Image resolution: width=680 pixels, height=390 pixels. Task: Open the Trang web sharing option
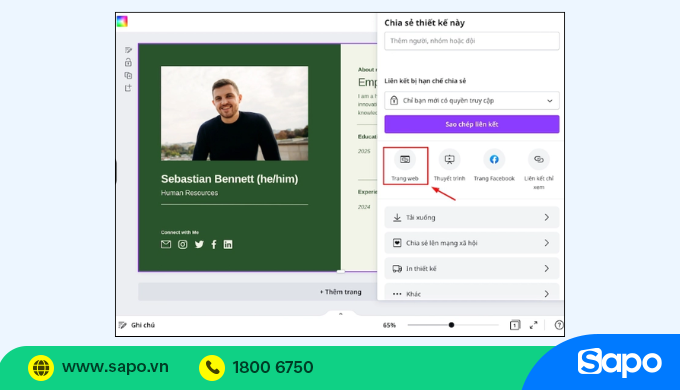pos(405,166)
